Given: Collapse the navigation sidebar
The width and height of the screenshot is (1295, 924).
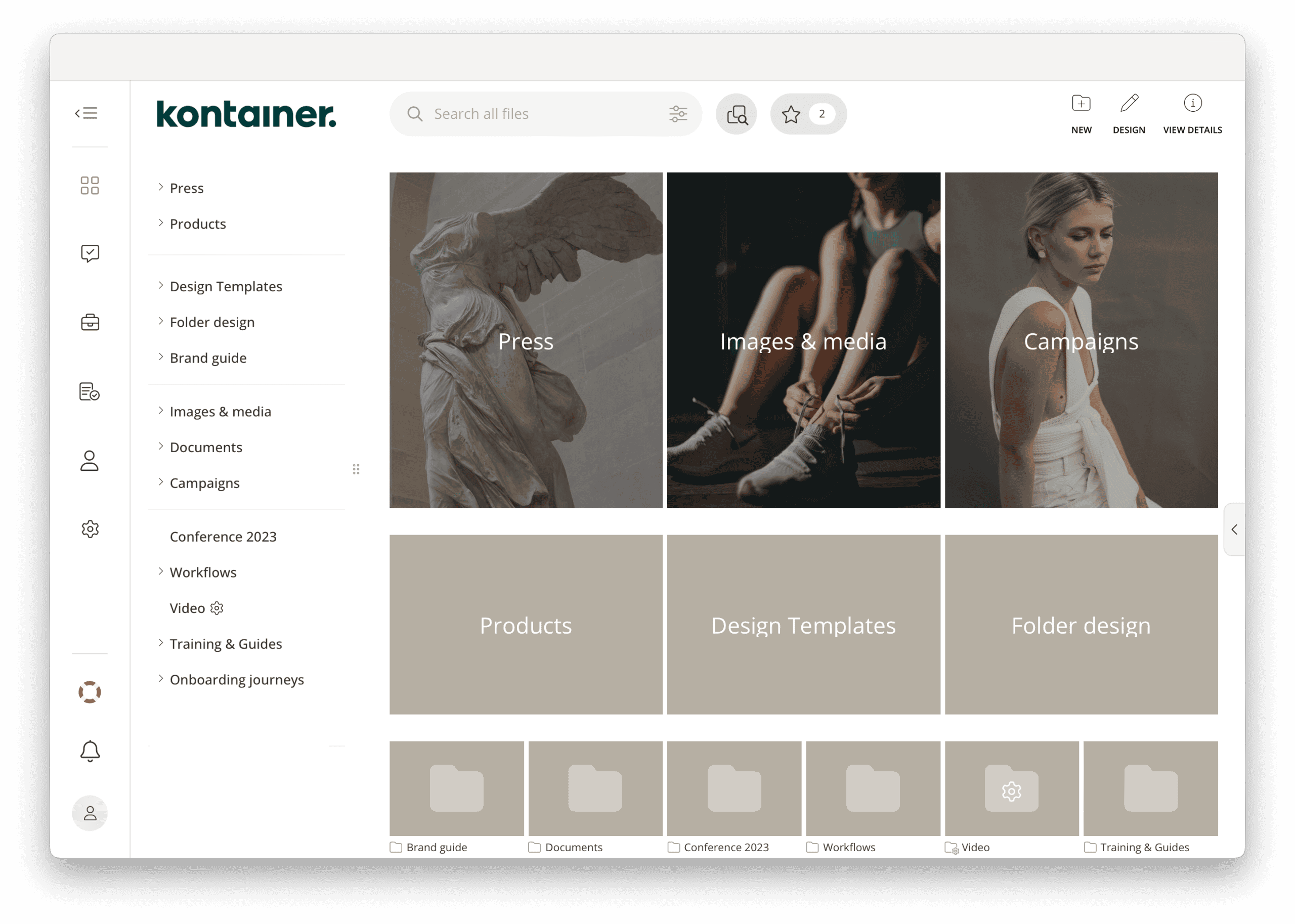Looking at the screenshot, I should click(x=88, y=113).
